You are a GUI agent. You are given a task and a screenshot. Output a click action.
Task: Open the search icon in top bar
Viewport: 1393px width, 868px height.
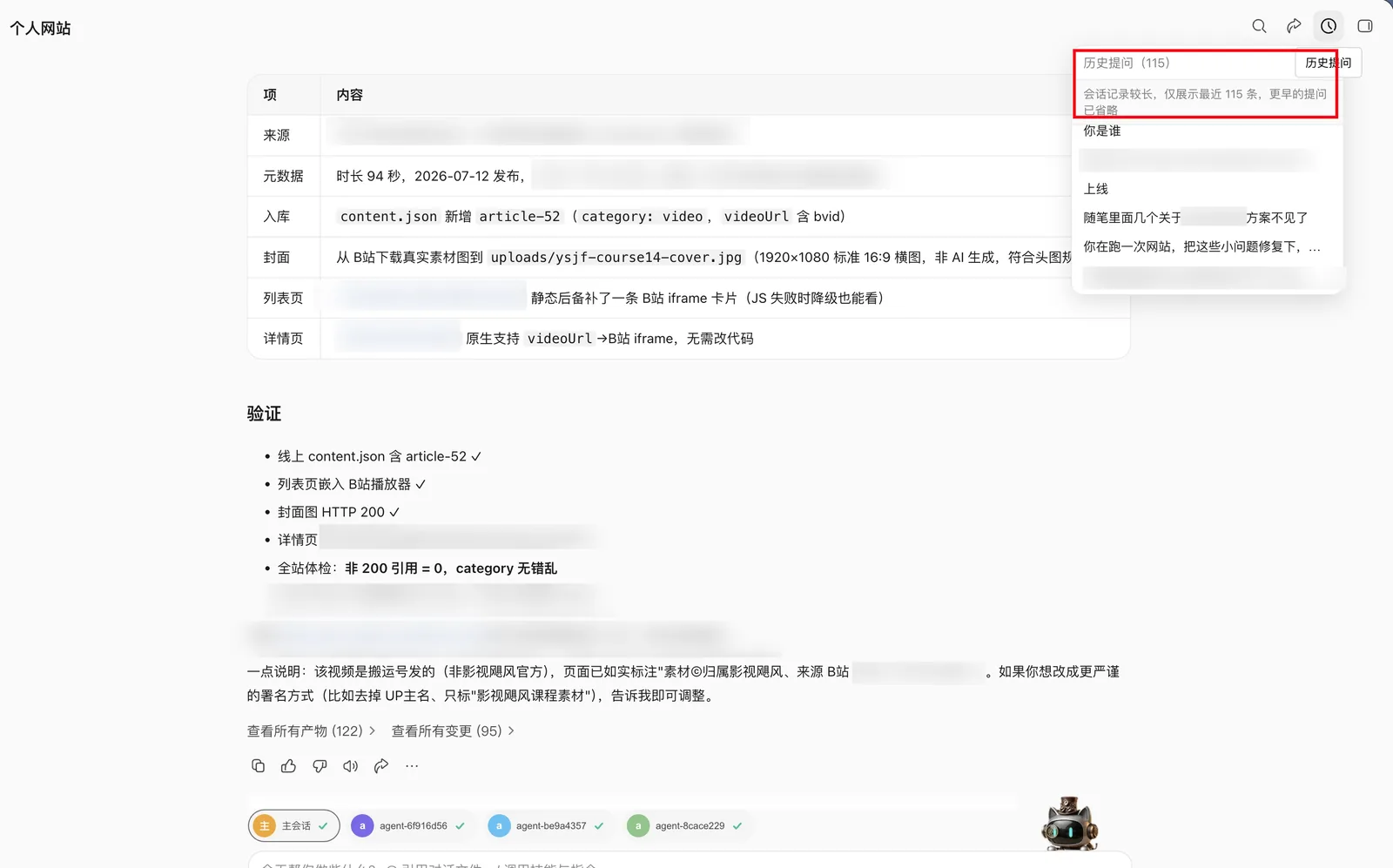pos(1259,26)
